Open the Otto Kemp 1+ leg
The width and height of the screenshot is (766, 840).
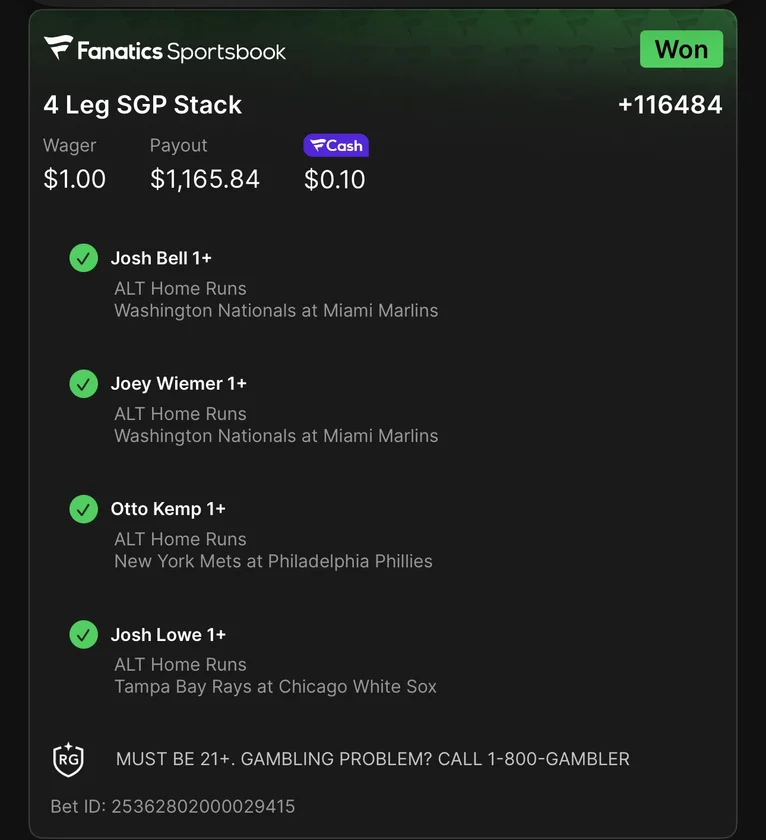(168, 509)
